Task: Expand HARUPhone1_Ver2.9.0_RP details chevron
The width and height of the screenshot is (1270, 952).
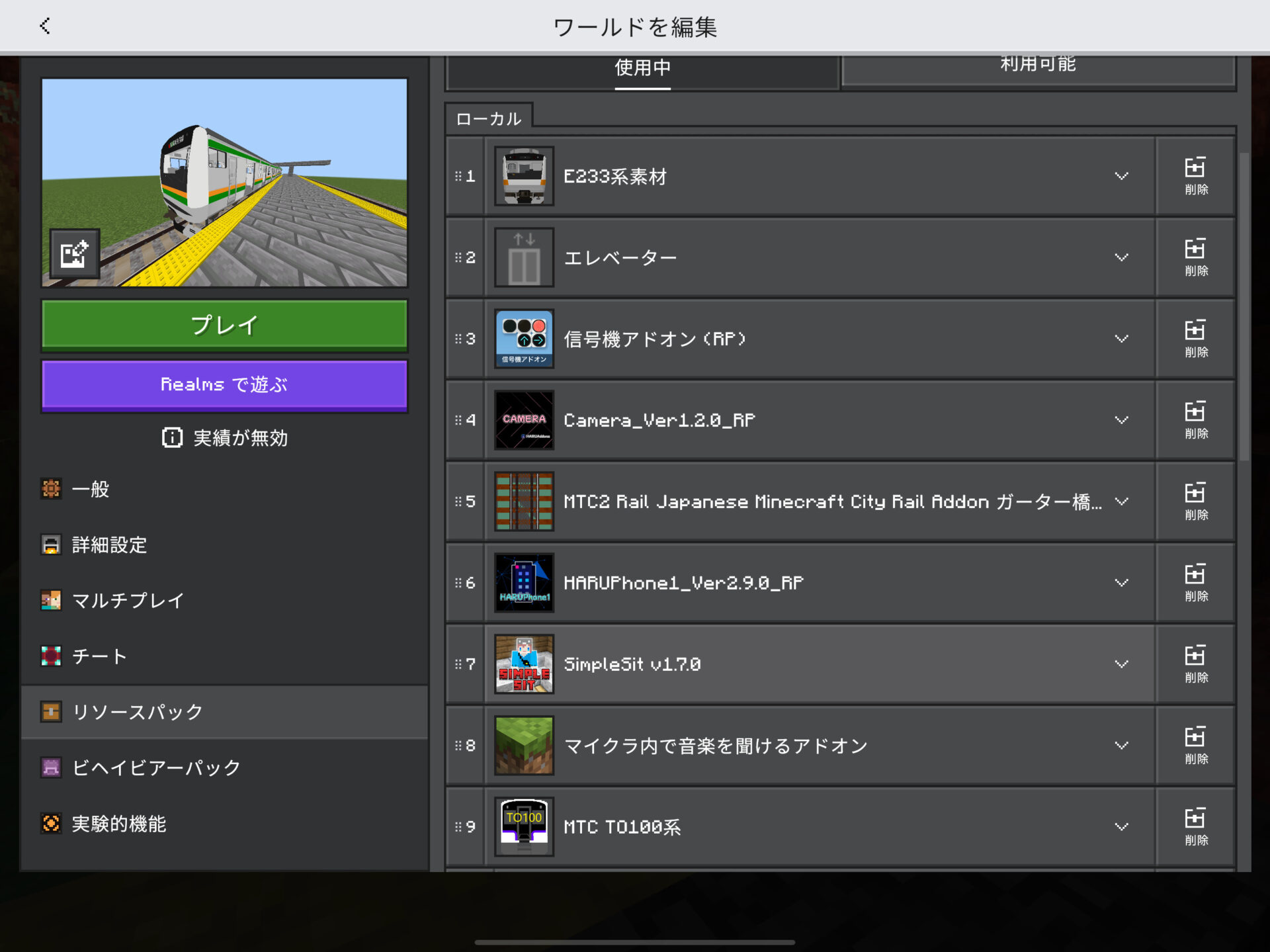Action: pos(1121,583)
